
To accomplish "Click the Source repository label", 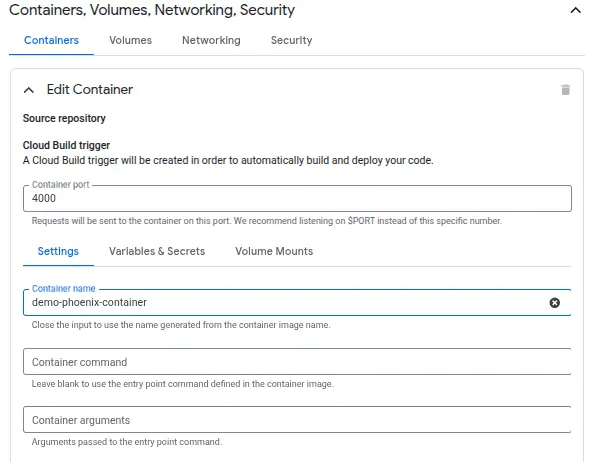I will click(x=64, y=118).
